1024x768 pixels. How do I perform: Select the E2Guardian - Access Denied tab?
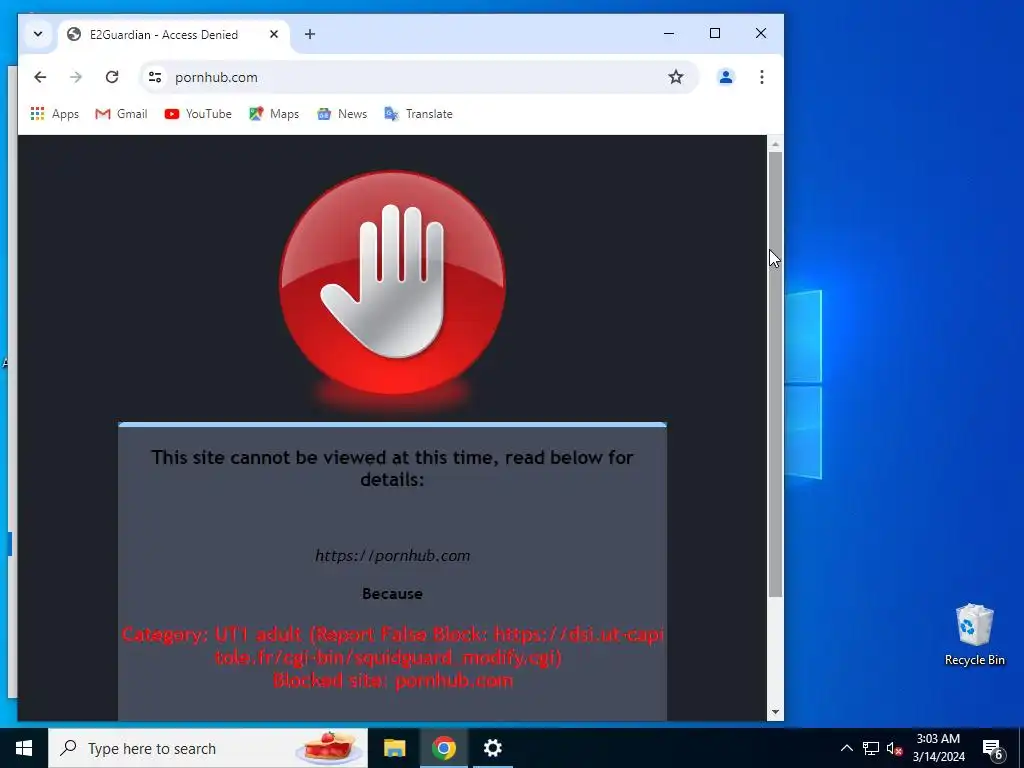(163, 35)
